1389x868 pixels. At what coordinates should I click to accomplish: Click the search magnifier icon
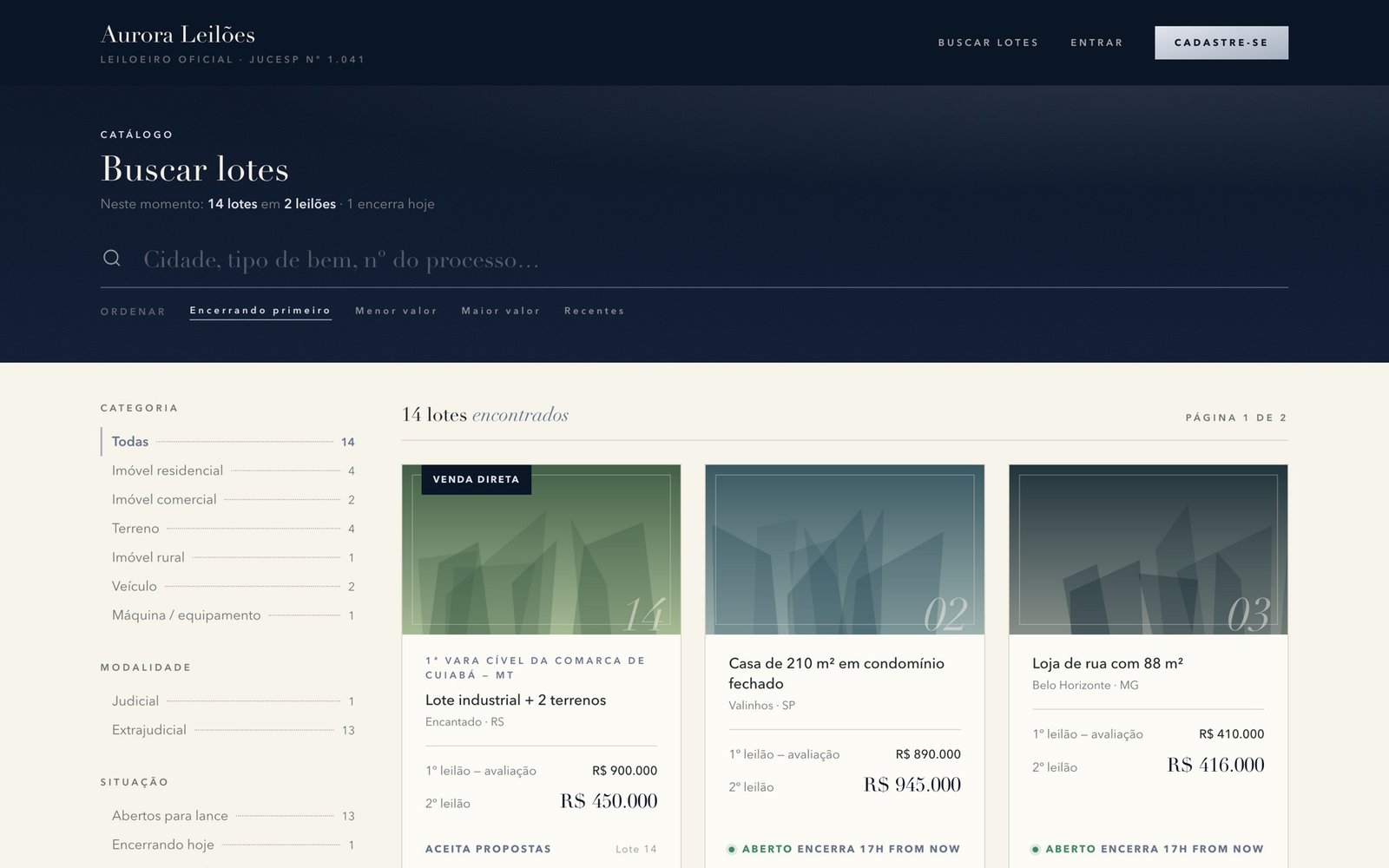111,258
